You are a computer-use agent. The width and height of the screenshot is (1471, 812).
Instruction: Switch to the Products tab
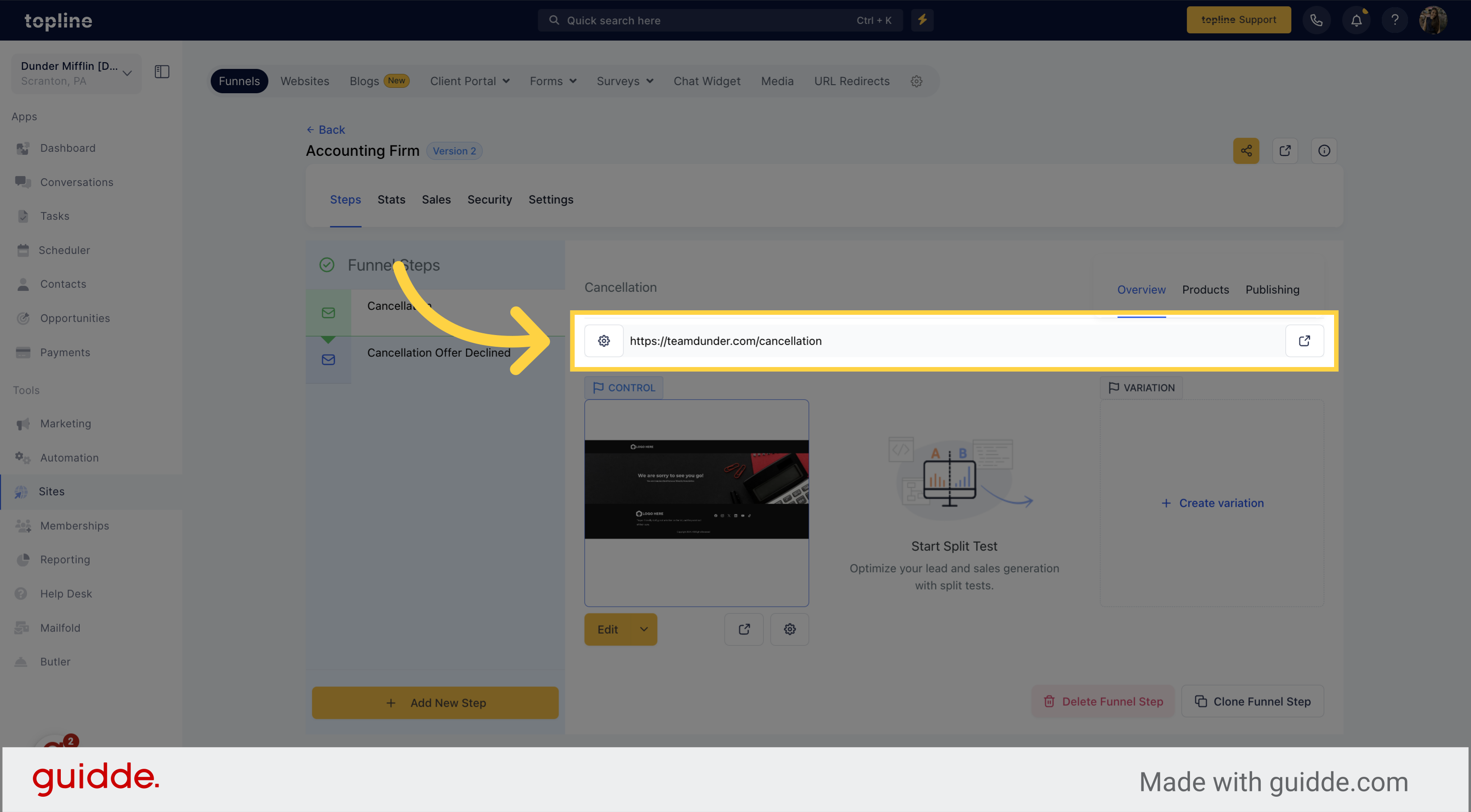1205,290
